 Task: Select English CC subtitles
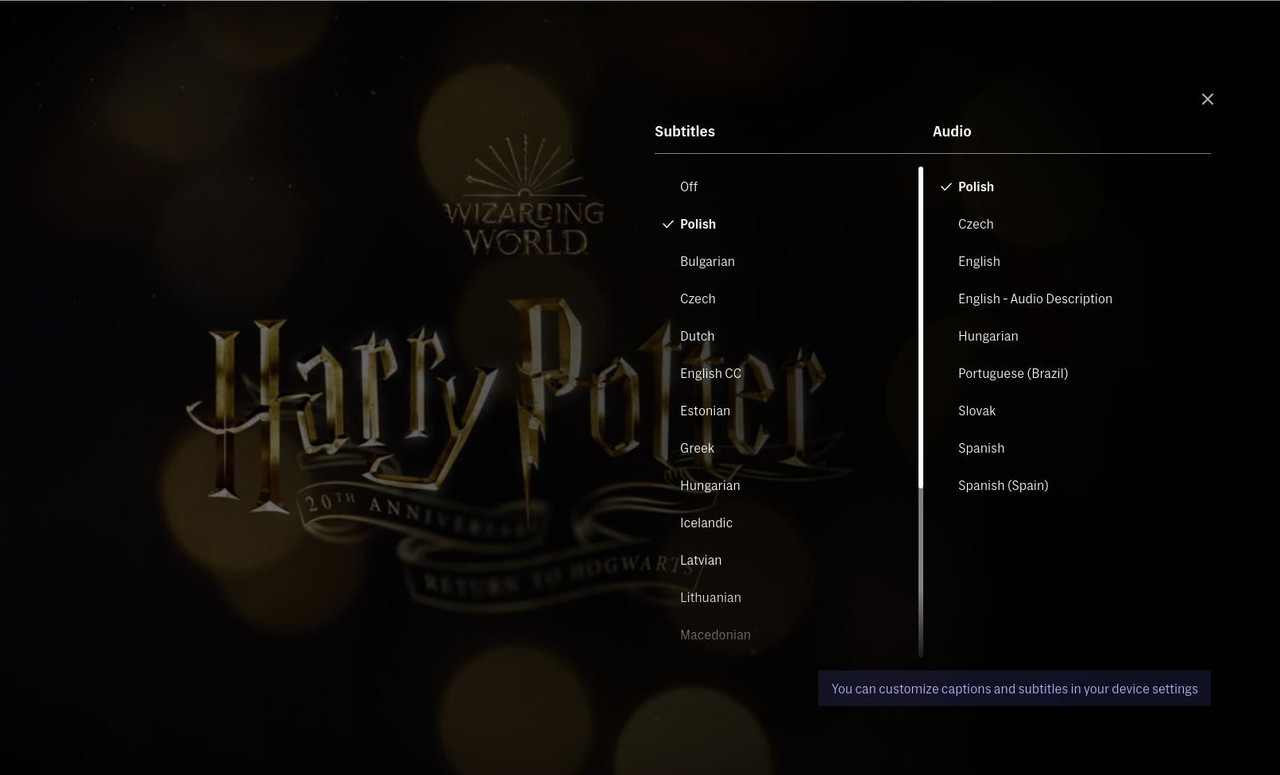[x=711, y=373]
